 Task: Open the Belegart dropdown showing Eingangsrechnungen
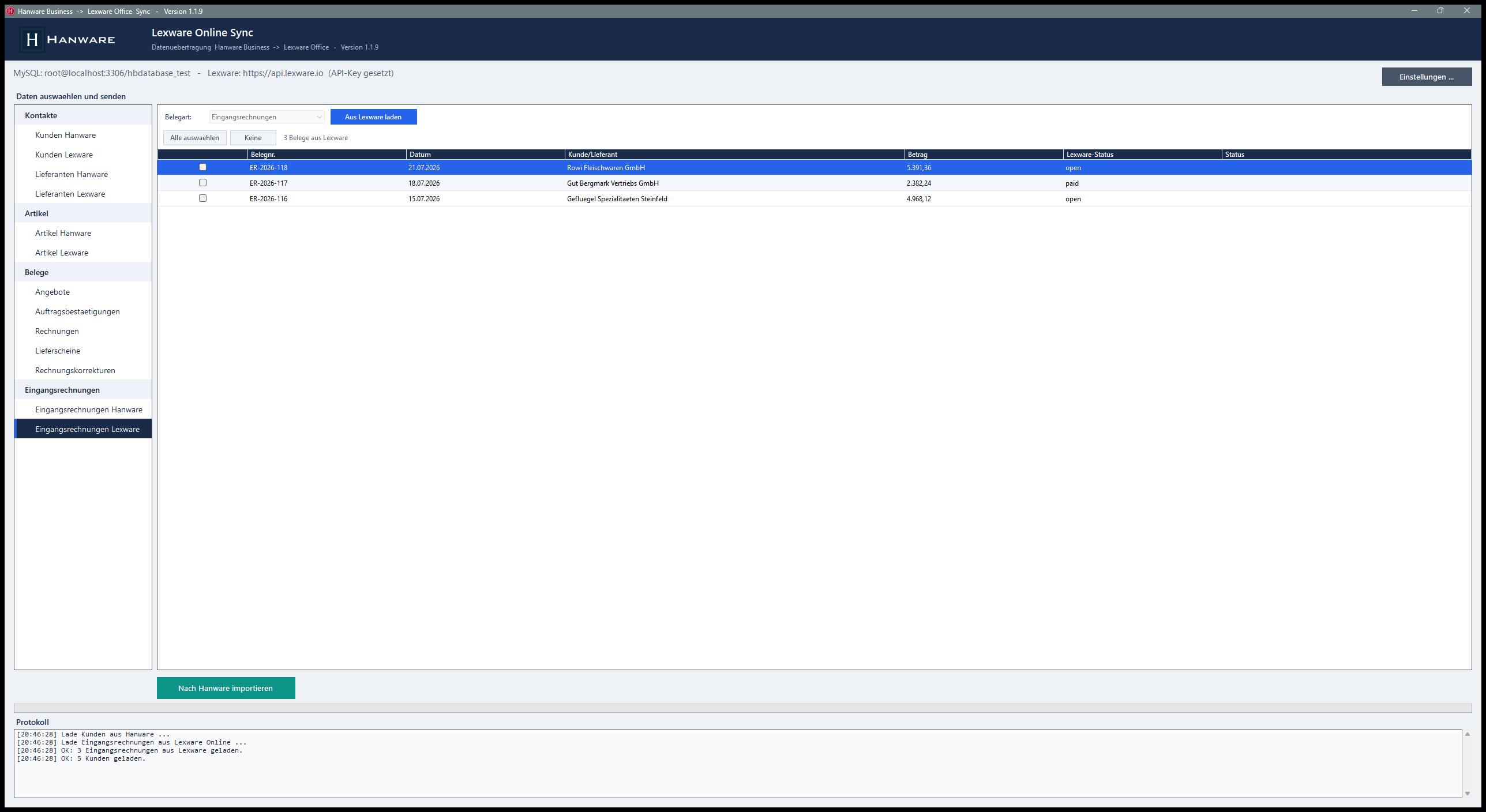click(267, 117)
